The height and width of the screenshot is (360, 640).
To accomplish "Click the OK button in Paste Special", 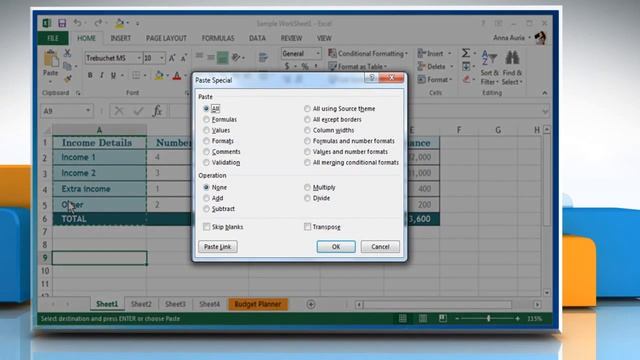I will (x=336, y=247).
